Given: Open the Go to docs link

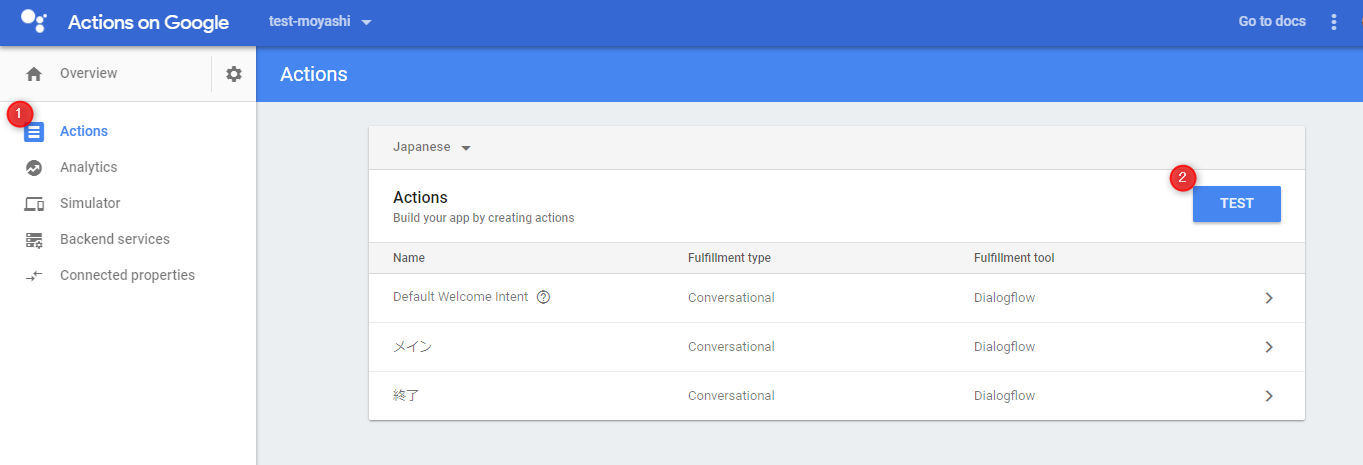Looking at the screenshot, I should (1272, 22).
